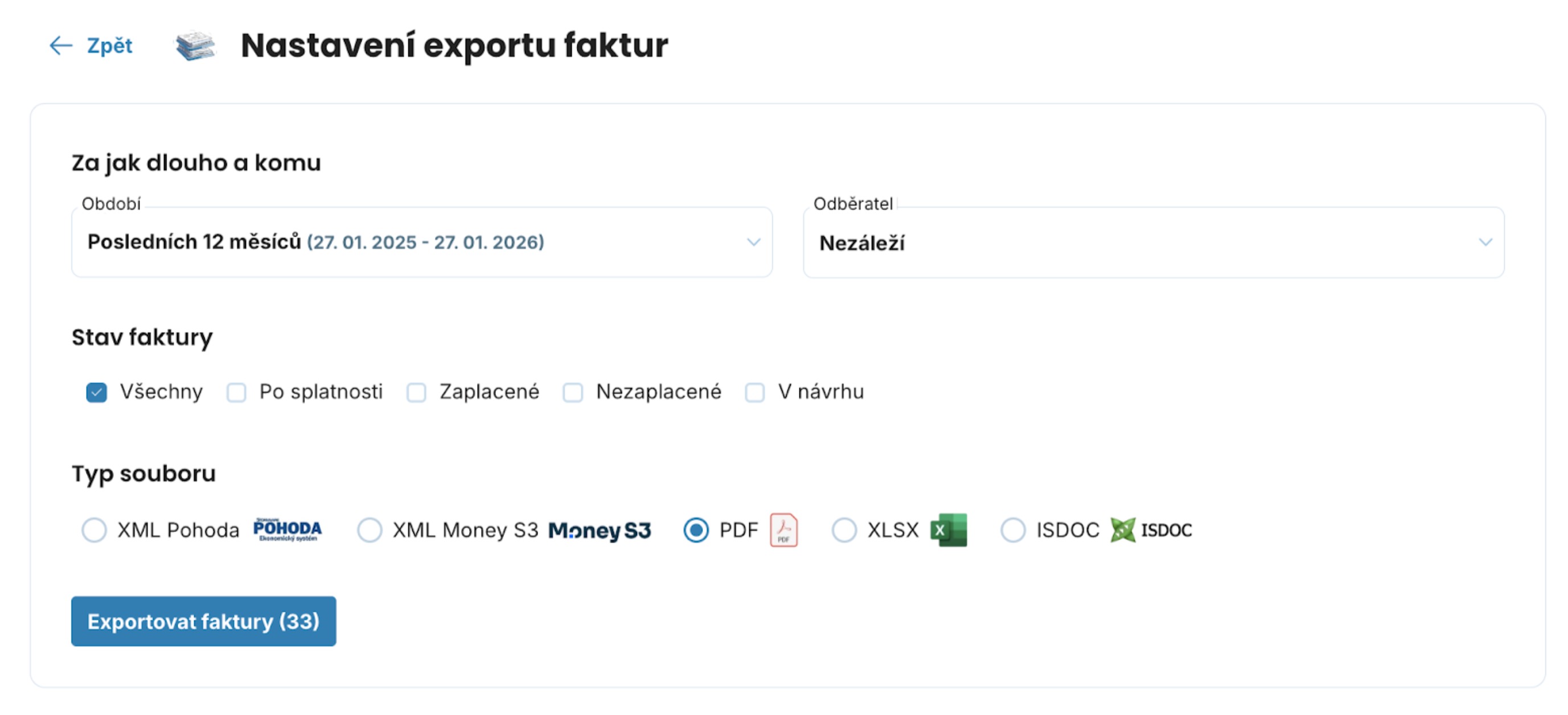Click the POHODA logo icon

pyautogui.click(x=288, y=530)
